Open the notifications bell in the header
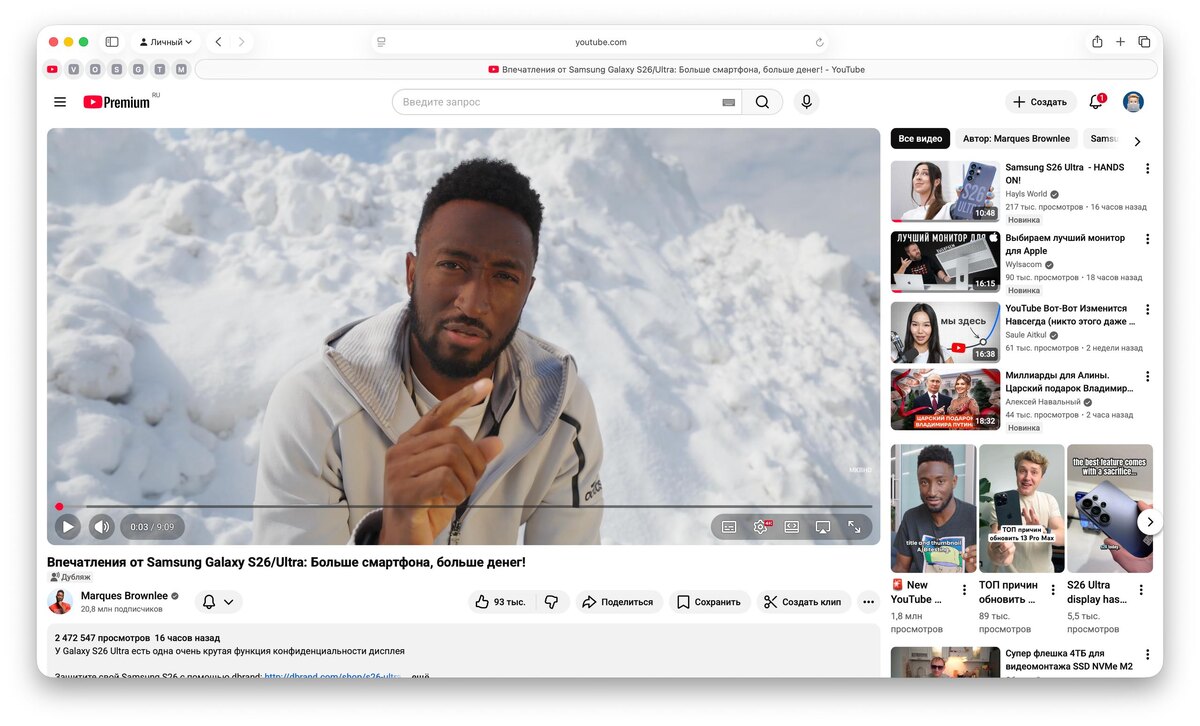Screen dimensions: 1200x726 pos(1096,102)
